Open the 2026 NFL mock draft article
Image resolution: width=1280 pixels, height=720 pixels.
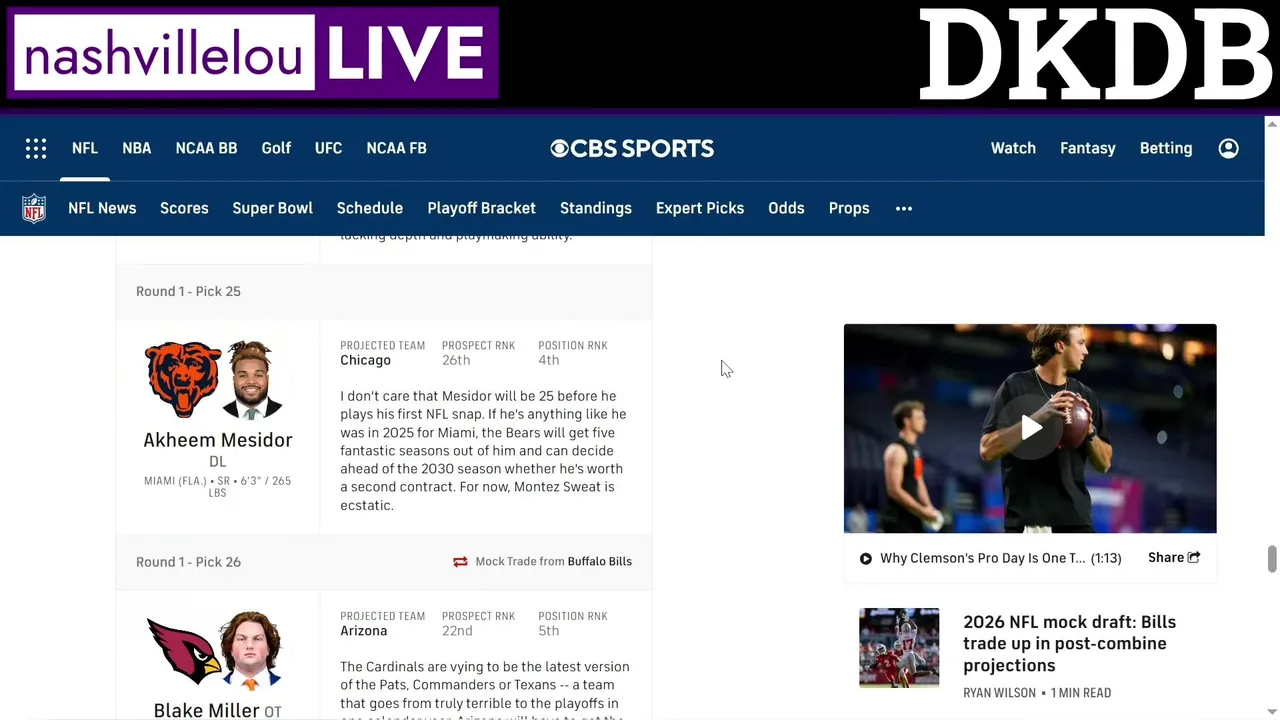[1069, 643]
